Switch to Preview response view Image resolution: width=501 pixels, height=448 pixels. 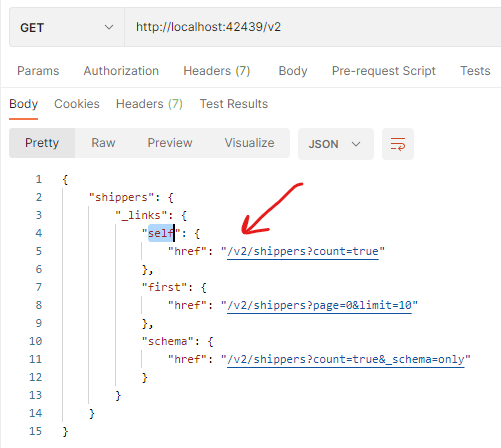170,143
